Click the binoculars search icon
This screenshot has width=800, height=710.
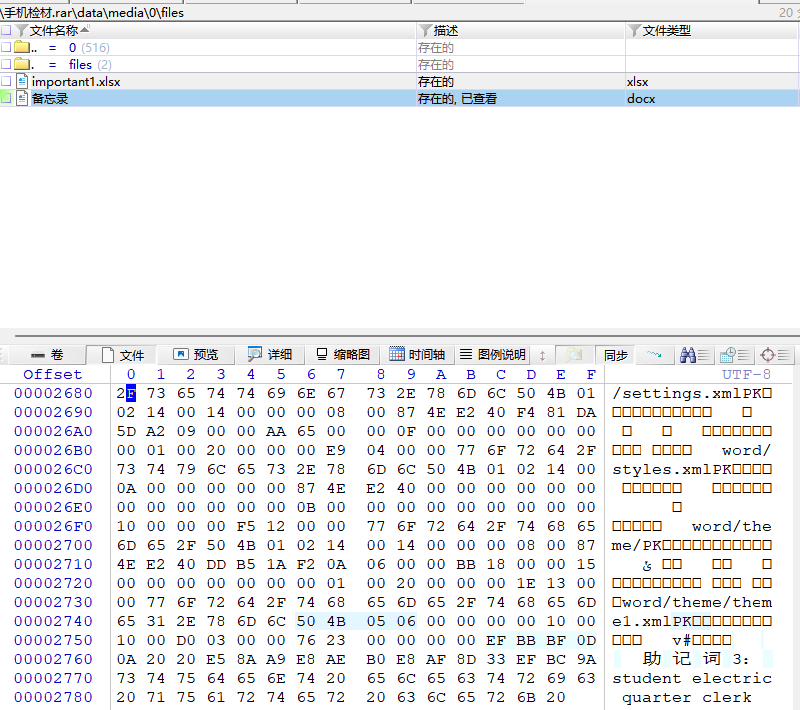coord(688,355)
